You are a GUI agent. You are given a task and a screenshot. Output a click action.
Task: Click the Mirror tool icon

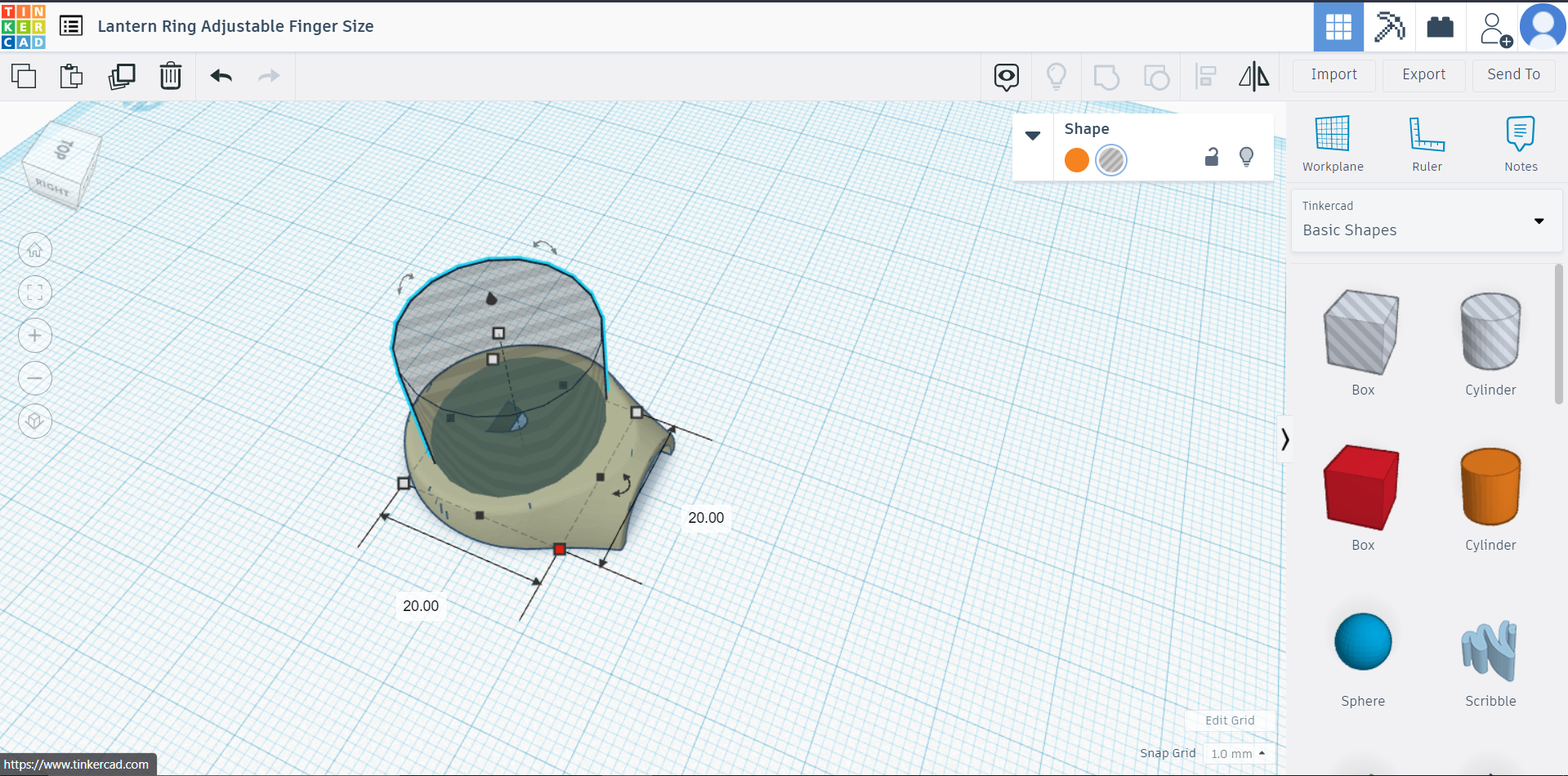(x=1253, y=77)
